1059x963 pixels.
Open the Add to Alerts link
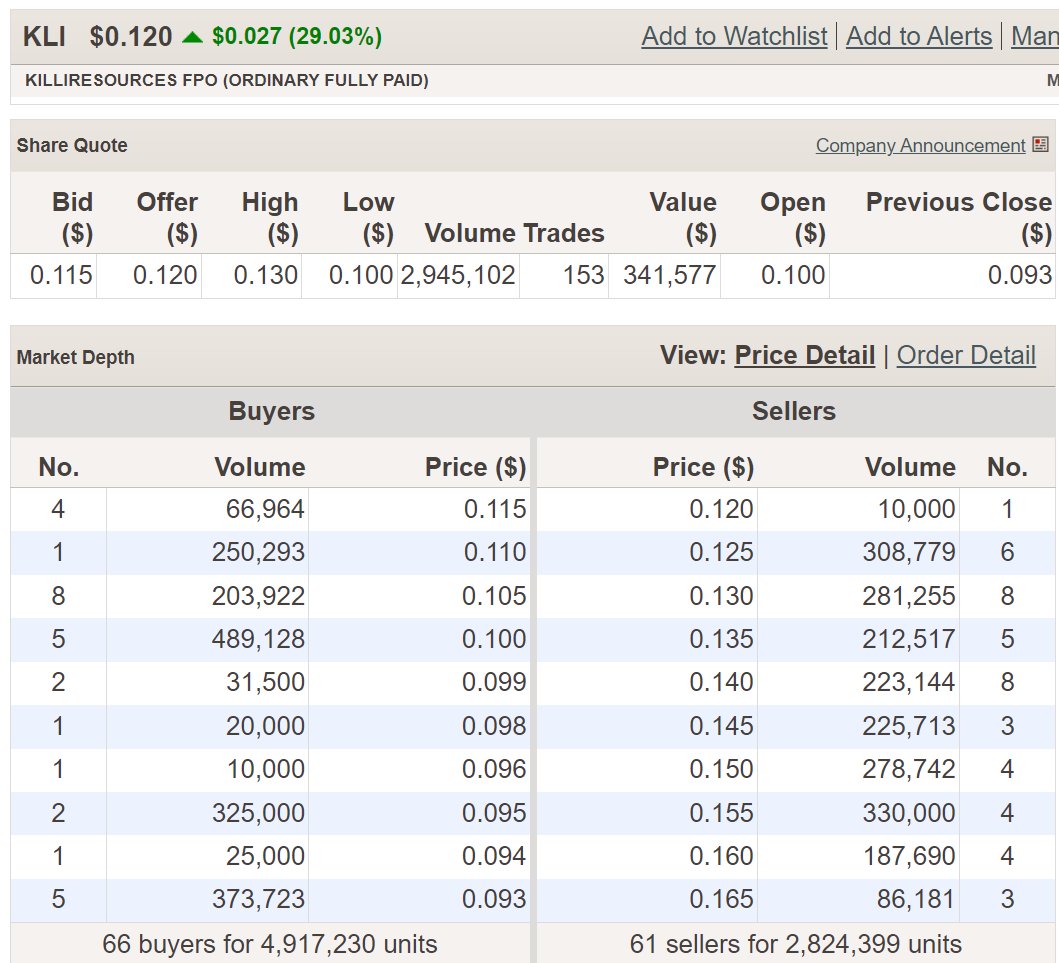point(919,36)
